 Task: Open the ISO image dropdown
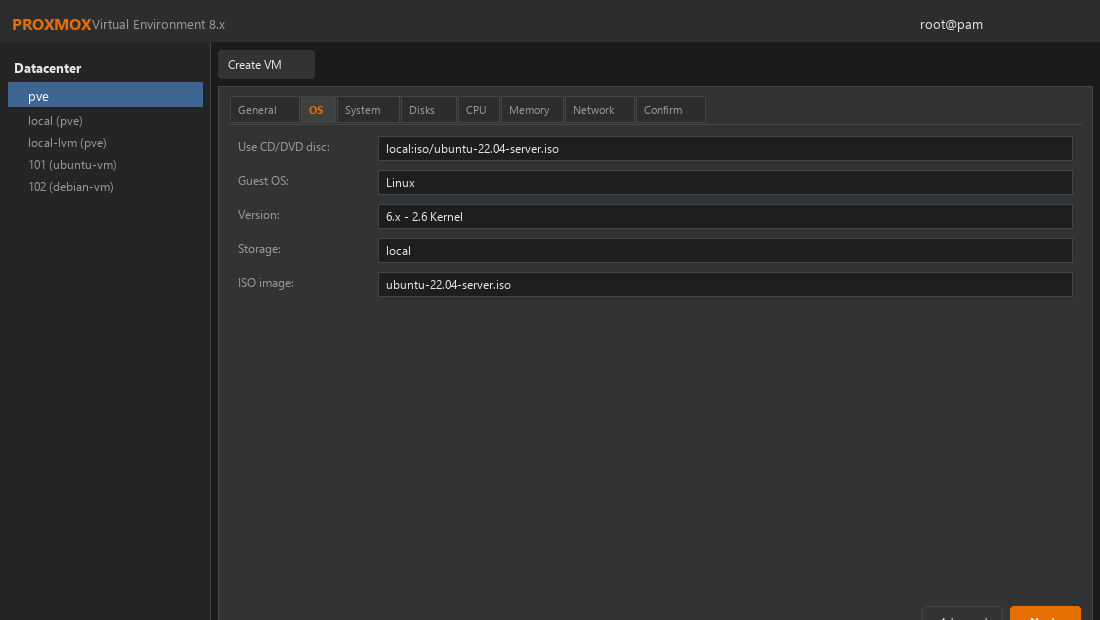725,285
